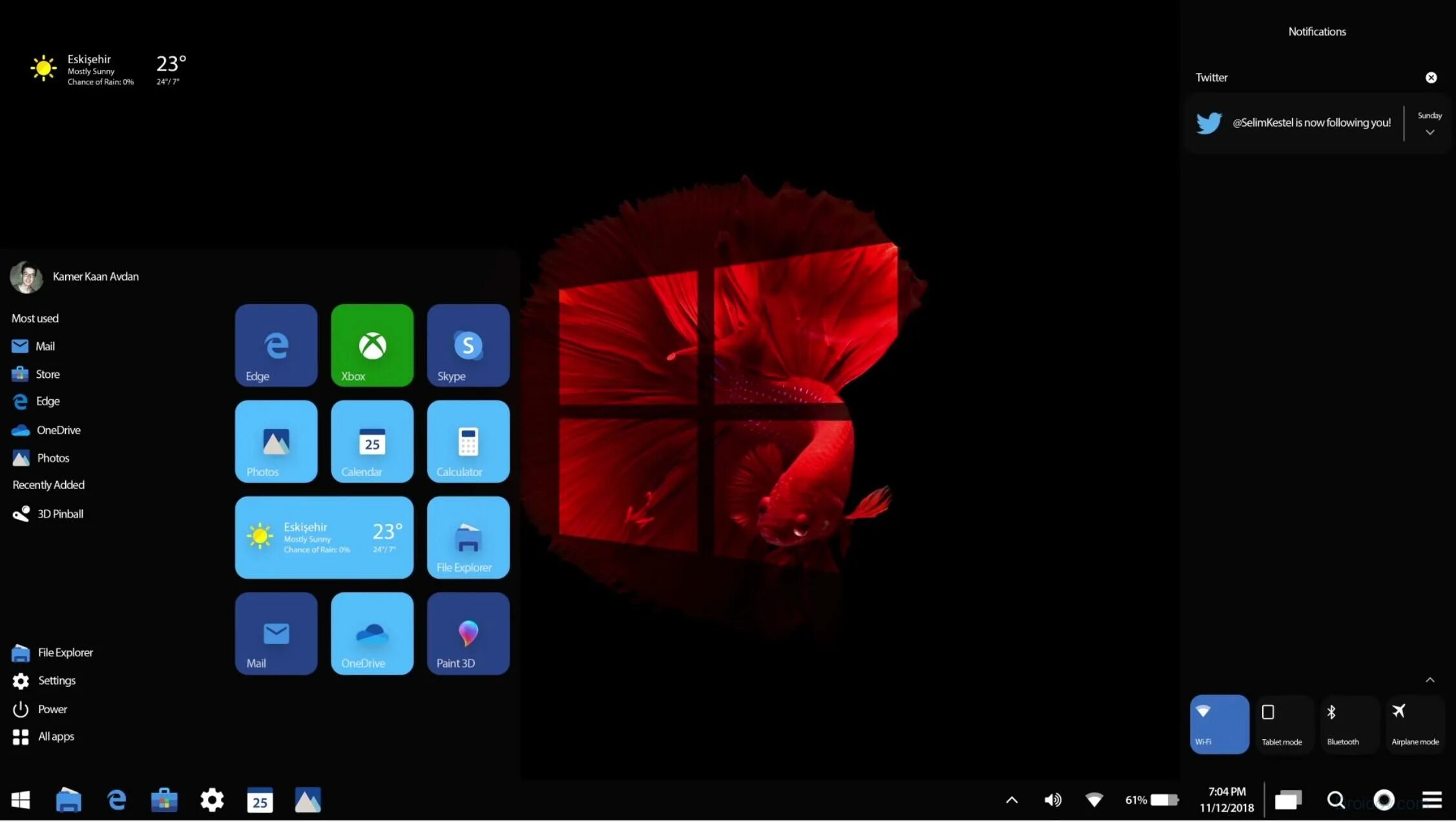Dismiss the Twitter notification

(x=1431, y=77)
